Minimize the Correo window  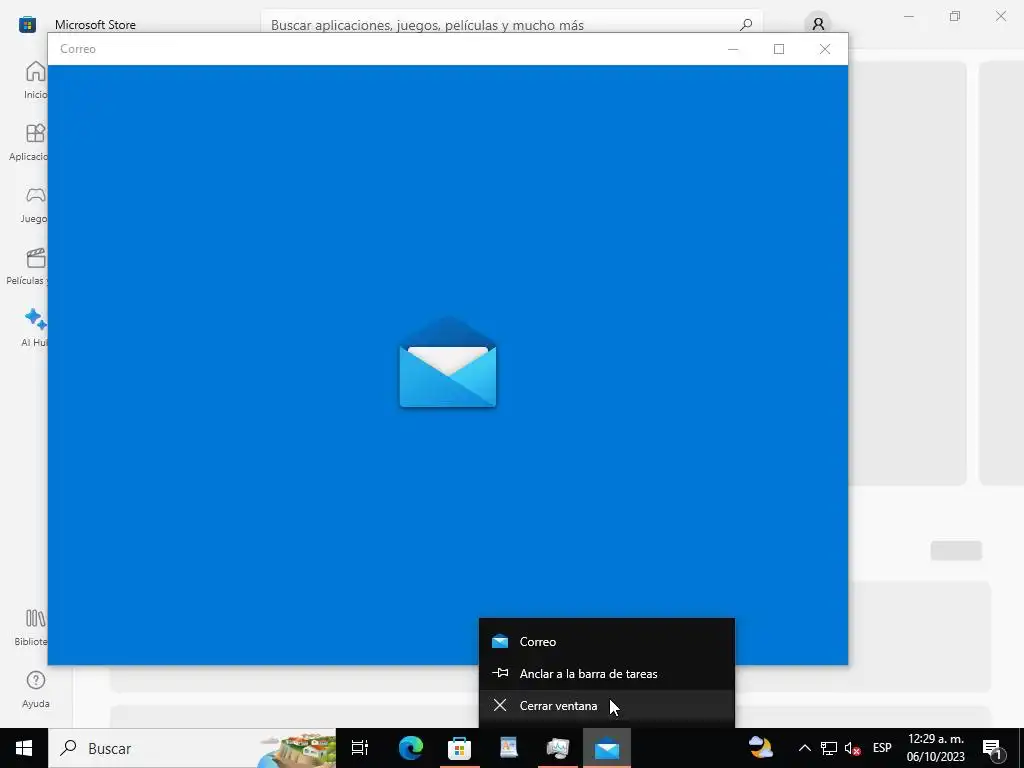(x=733, y=49)
